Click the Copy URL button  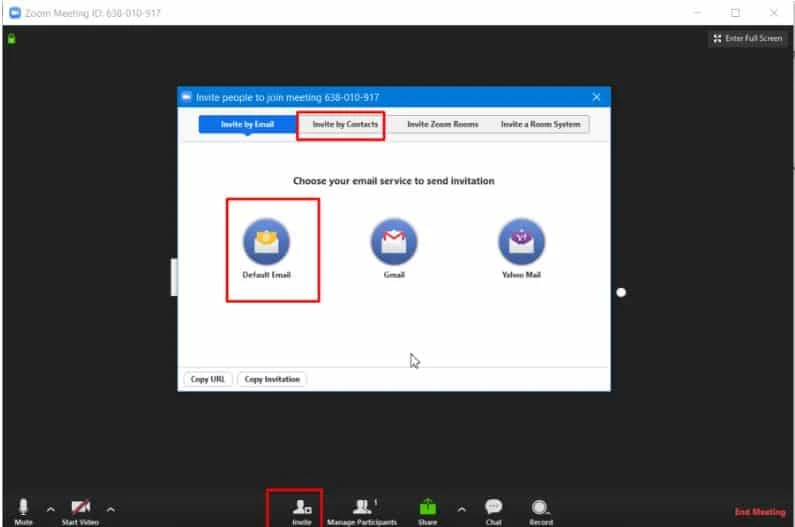(207, 379)
